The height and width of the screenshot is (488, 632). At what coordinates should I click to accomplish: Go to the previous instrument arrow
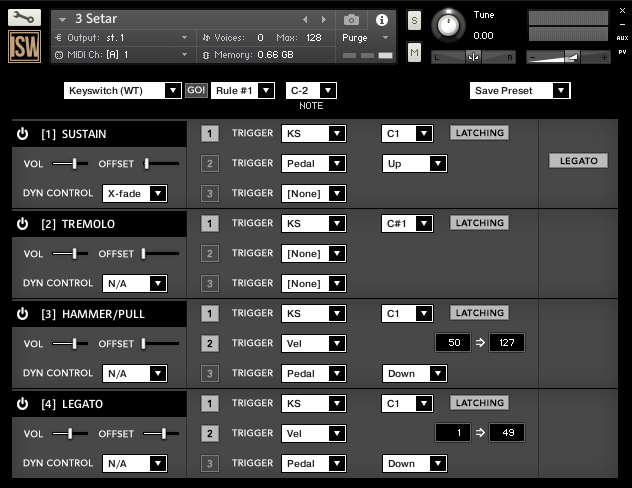[x=306, y=19]
